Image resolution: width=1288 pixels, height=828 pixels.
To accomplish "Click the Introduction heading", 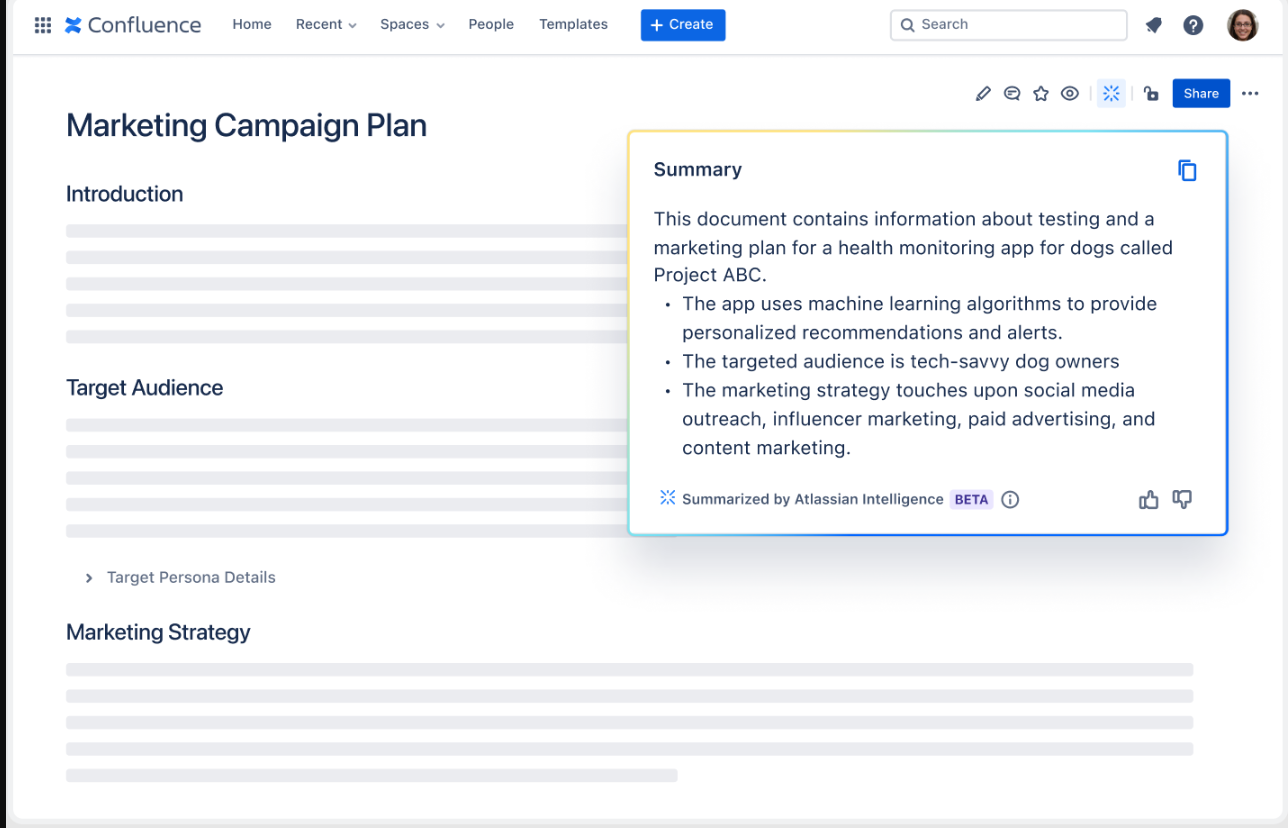I will (125, 195).
